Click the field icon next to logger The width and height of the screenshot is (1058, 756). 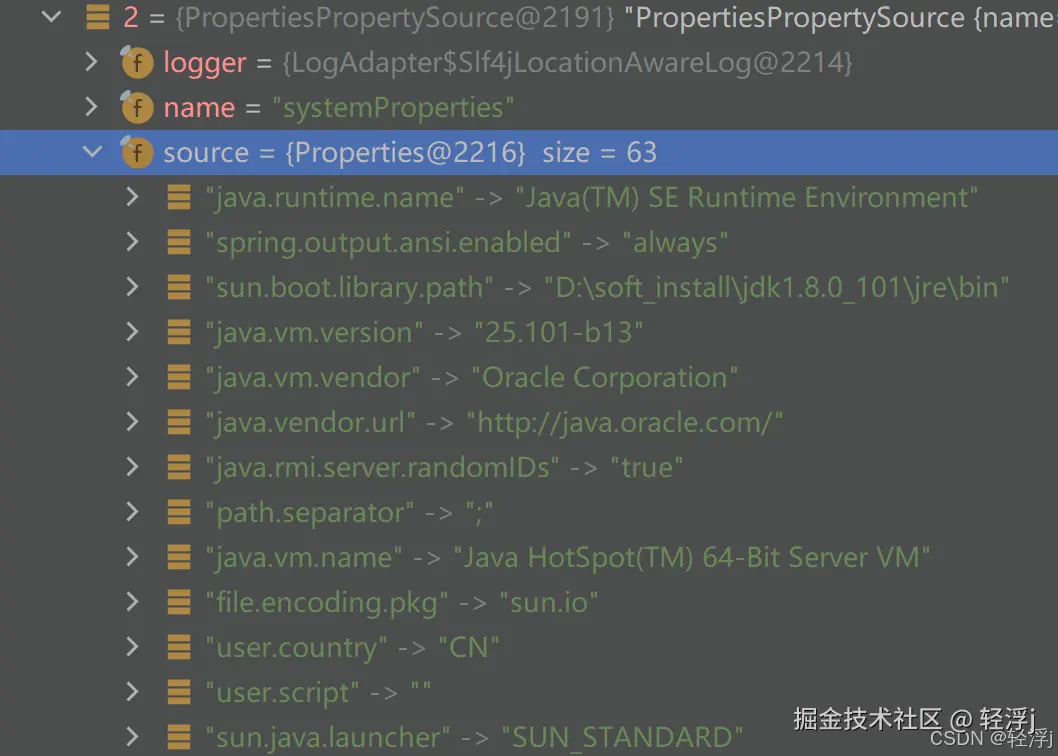click(136, 62)
